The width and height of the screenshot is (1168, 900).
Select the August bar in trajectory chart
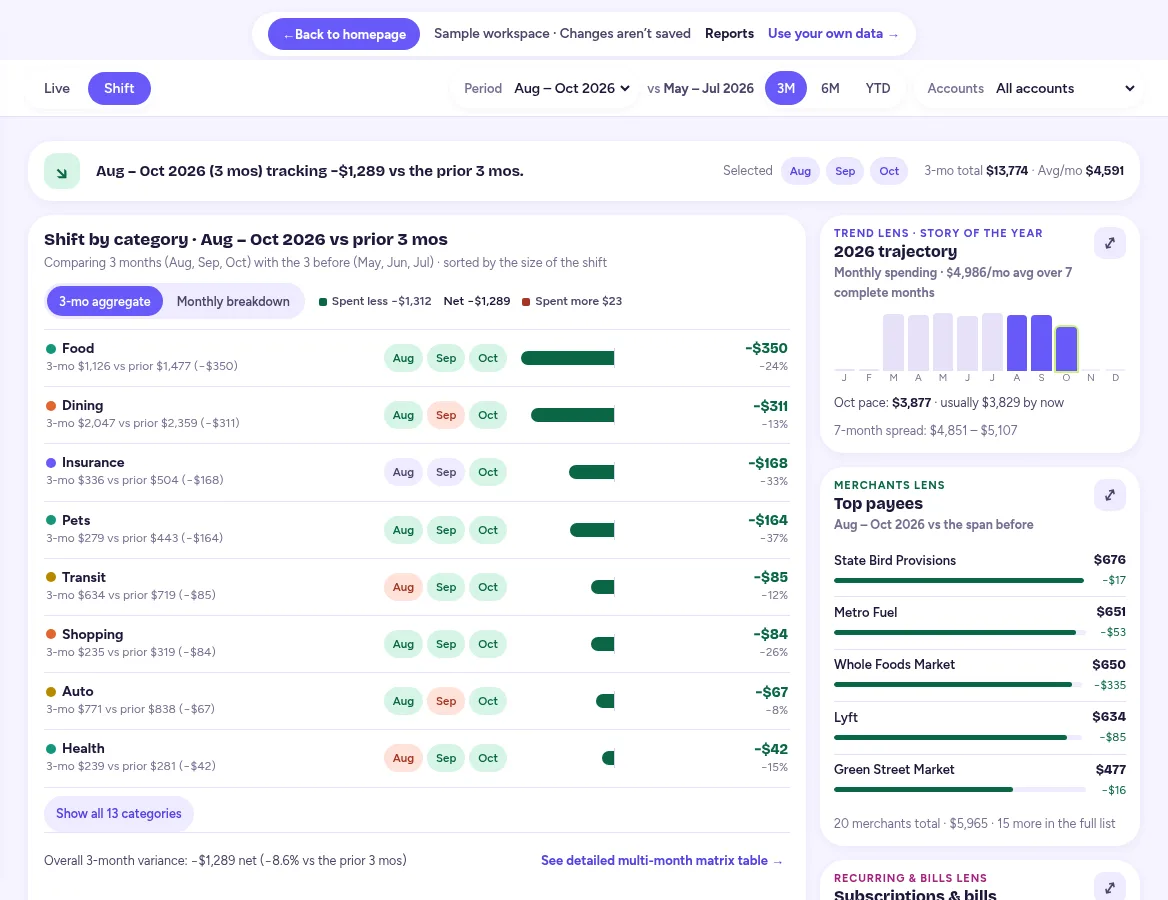coord(1017,343)
